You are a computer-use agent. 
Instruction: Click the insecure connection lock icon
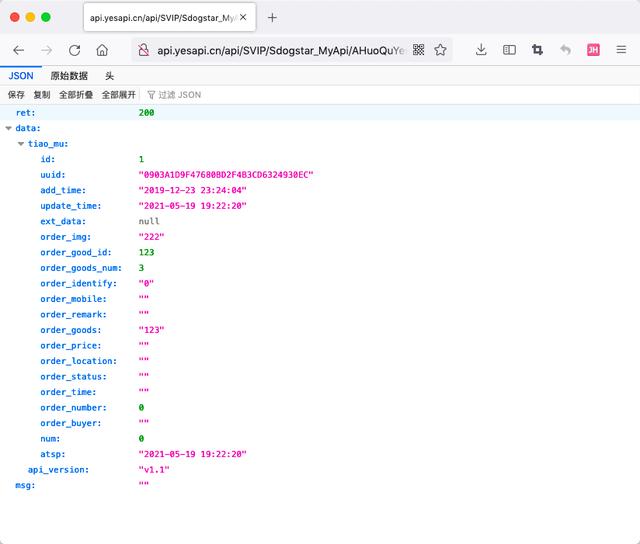tap(143, 50)
